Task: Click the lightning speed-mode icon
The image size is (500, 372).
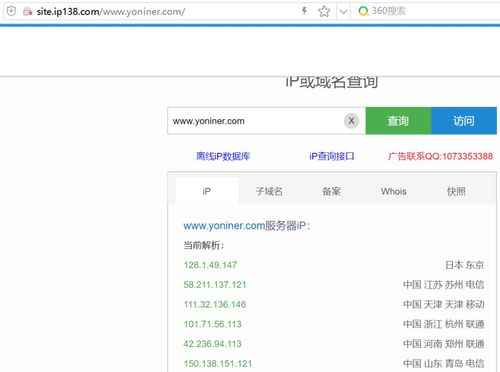Action: click(x=304, y=11)
